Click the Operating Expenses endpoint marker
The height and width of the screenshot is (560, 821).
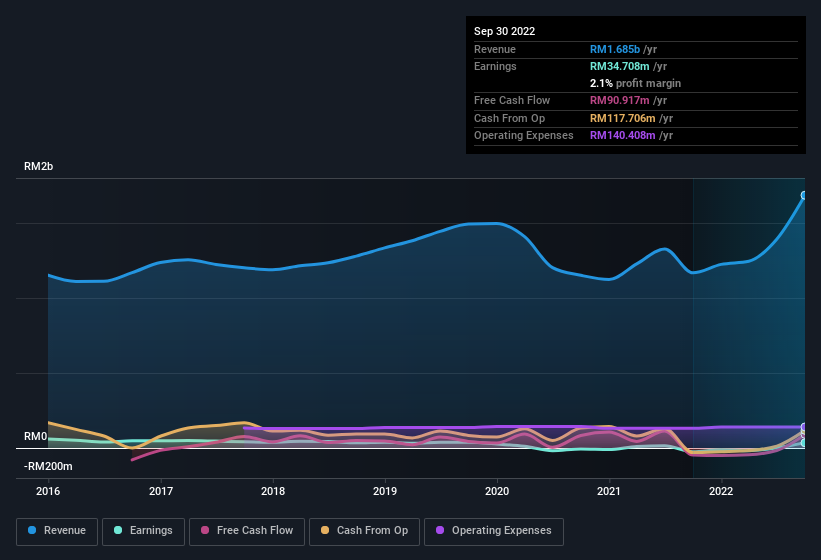804,427
